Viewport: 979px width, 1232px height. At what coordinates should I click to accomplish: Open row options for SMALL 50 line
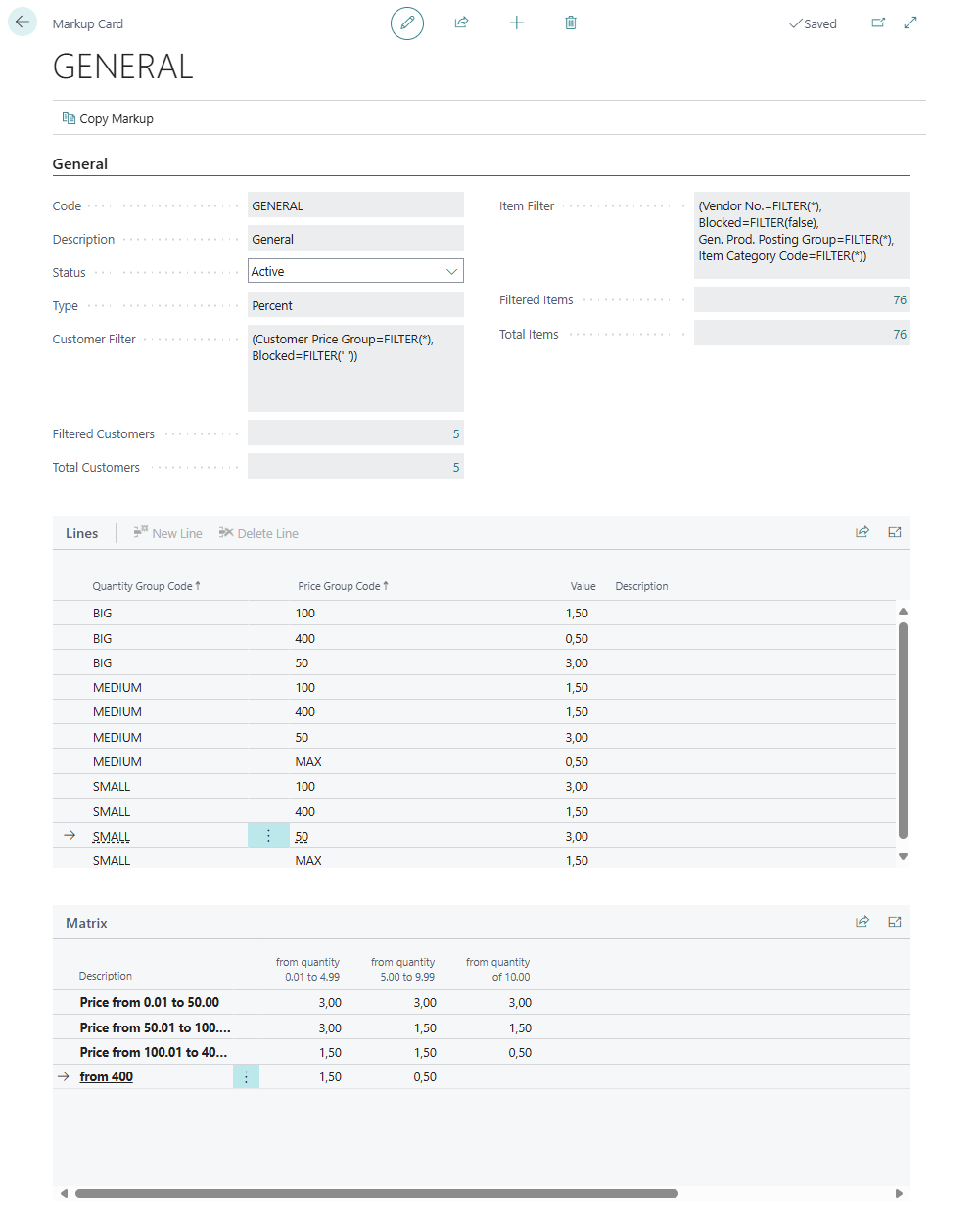point(268,836)
